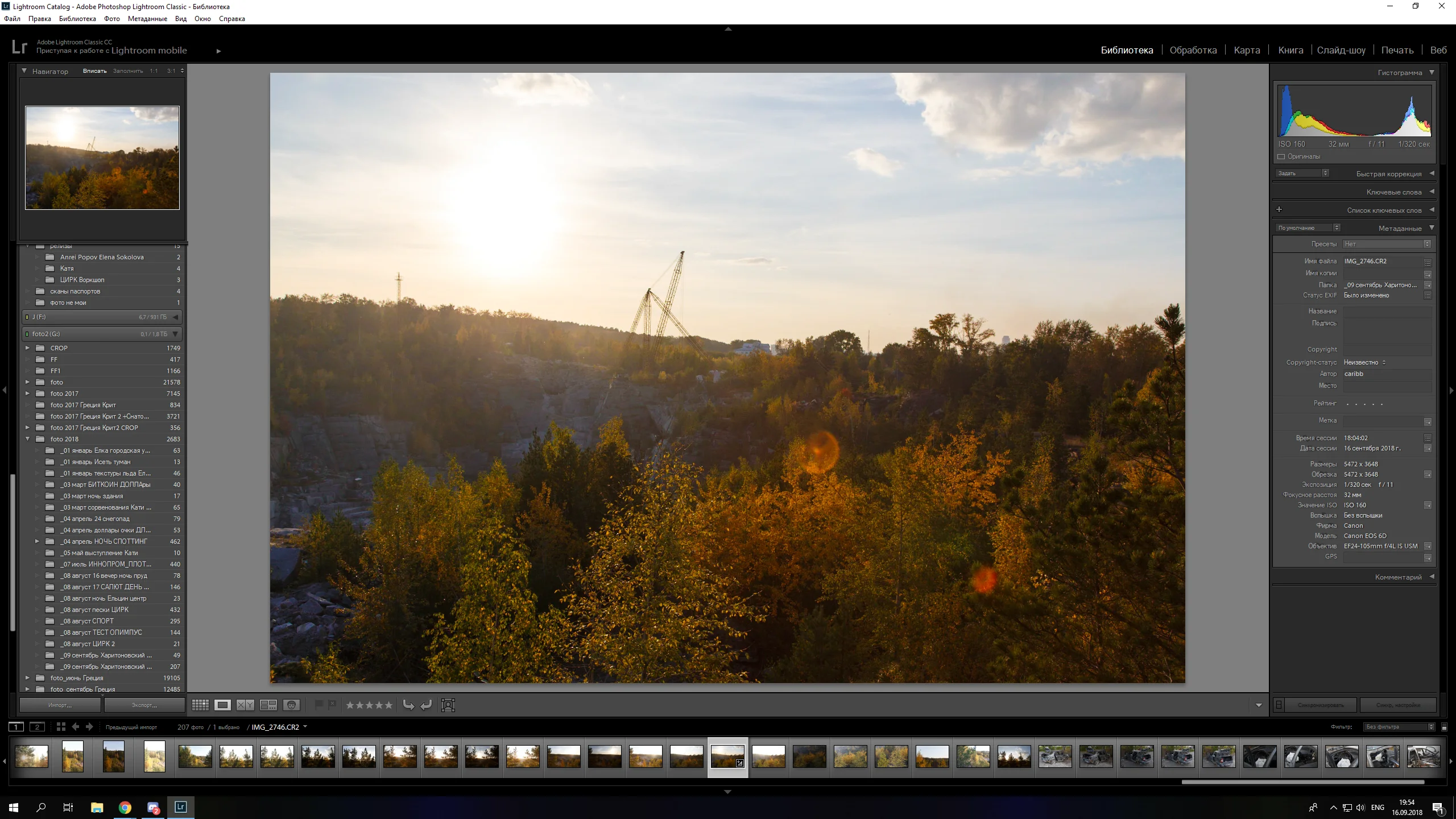The height and width of the screenshot is (819, 1456).
Task: Click the Экспорт button
Action: tap(144, 705)
